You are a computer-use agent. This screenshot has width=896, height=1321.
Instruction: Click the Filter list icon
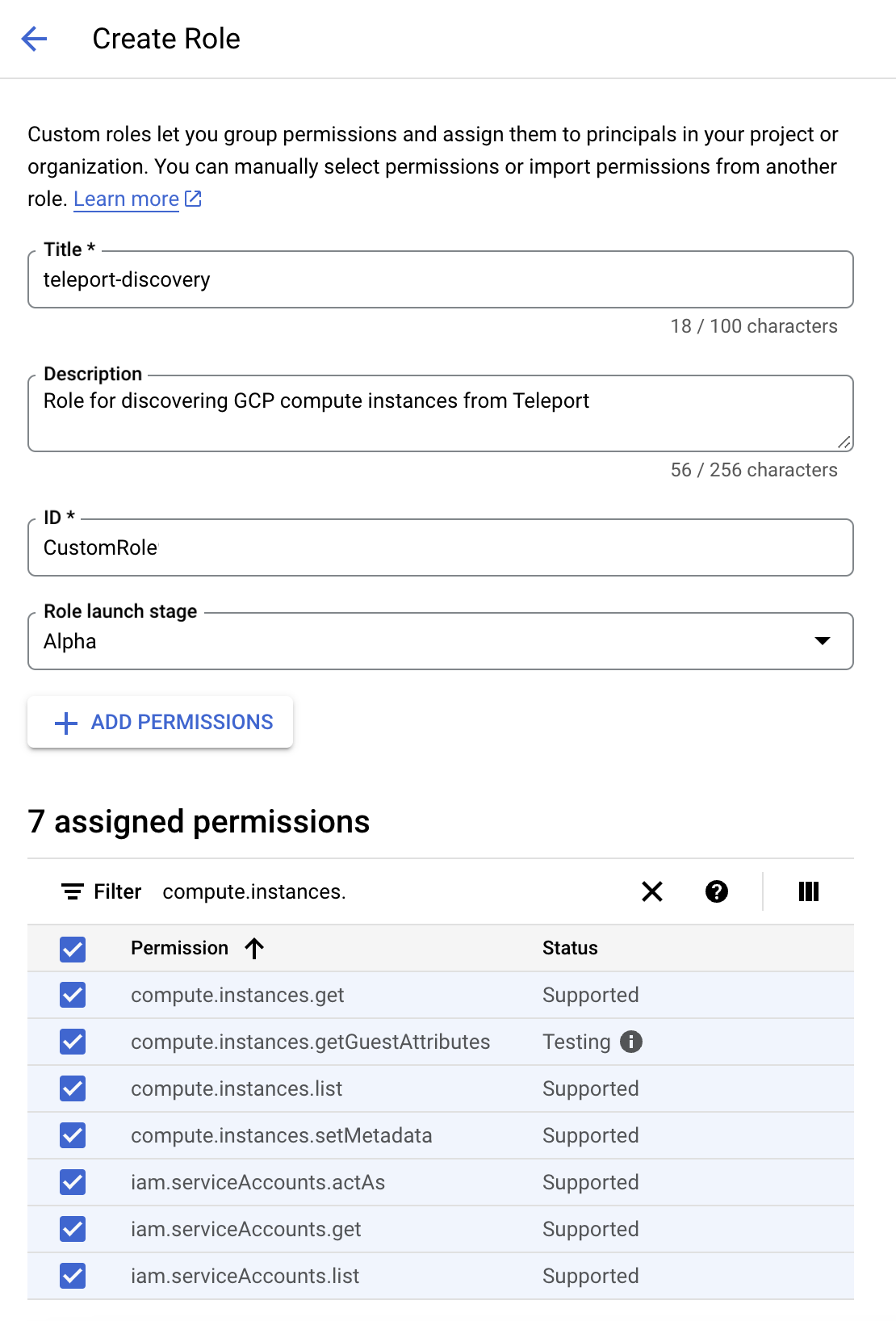pos(72,891)
